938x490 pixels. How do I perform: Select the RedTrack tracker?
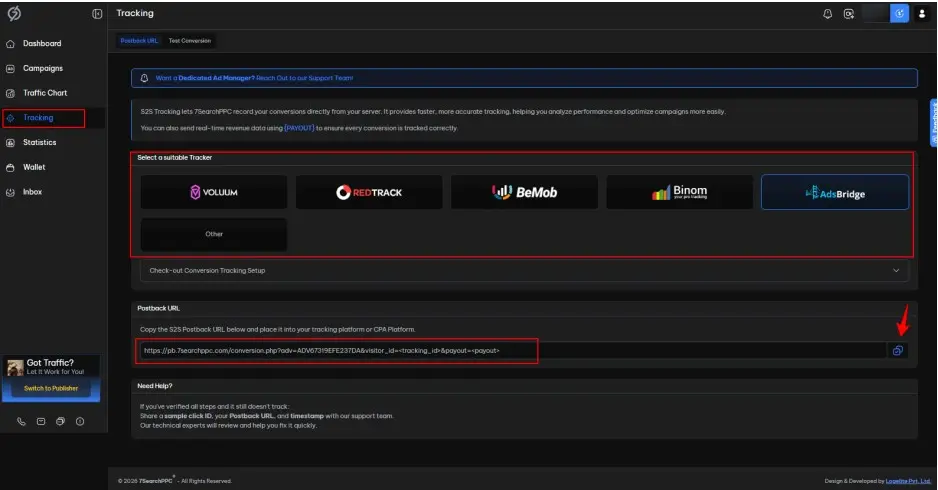(x=369, y=192)
